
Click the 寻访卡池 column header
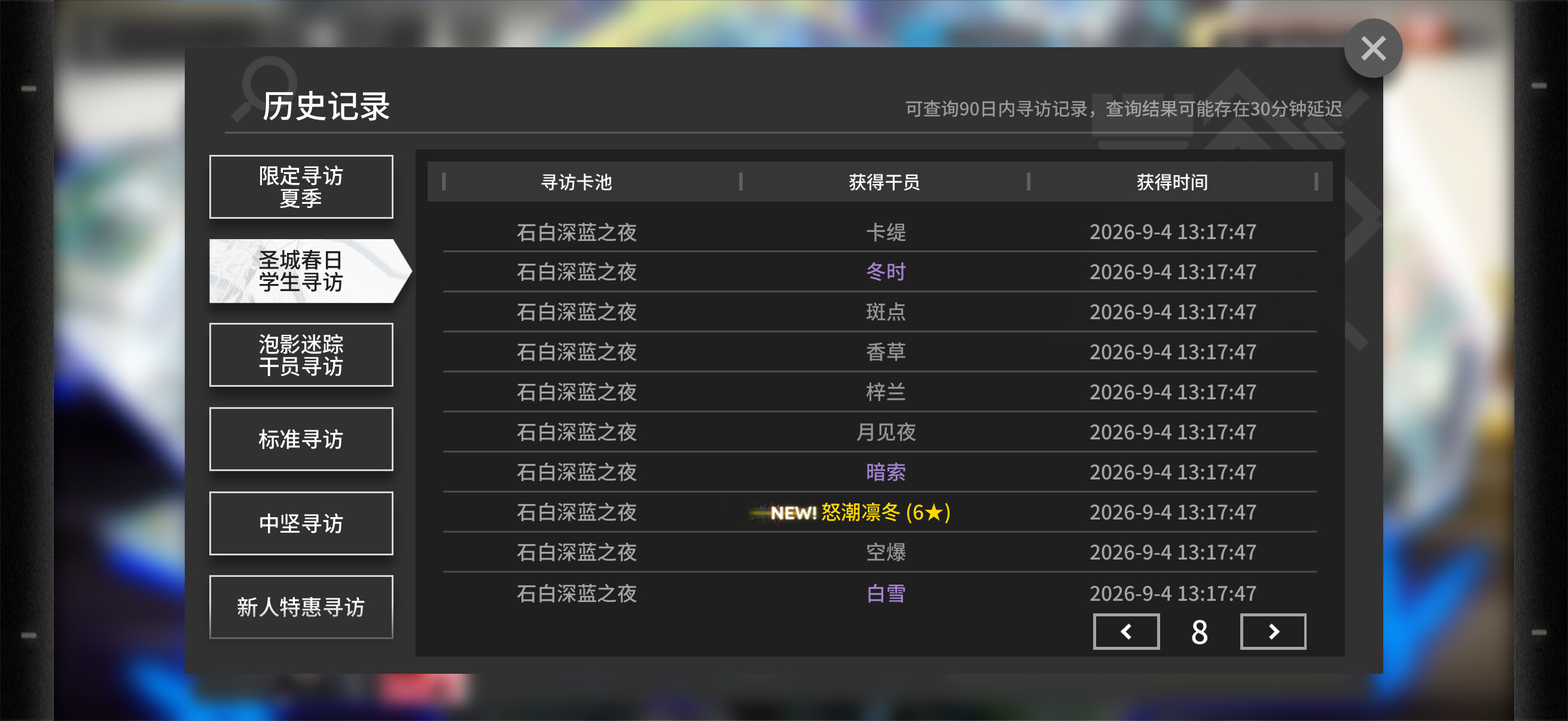(x=576, y=182)
